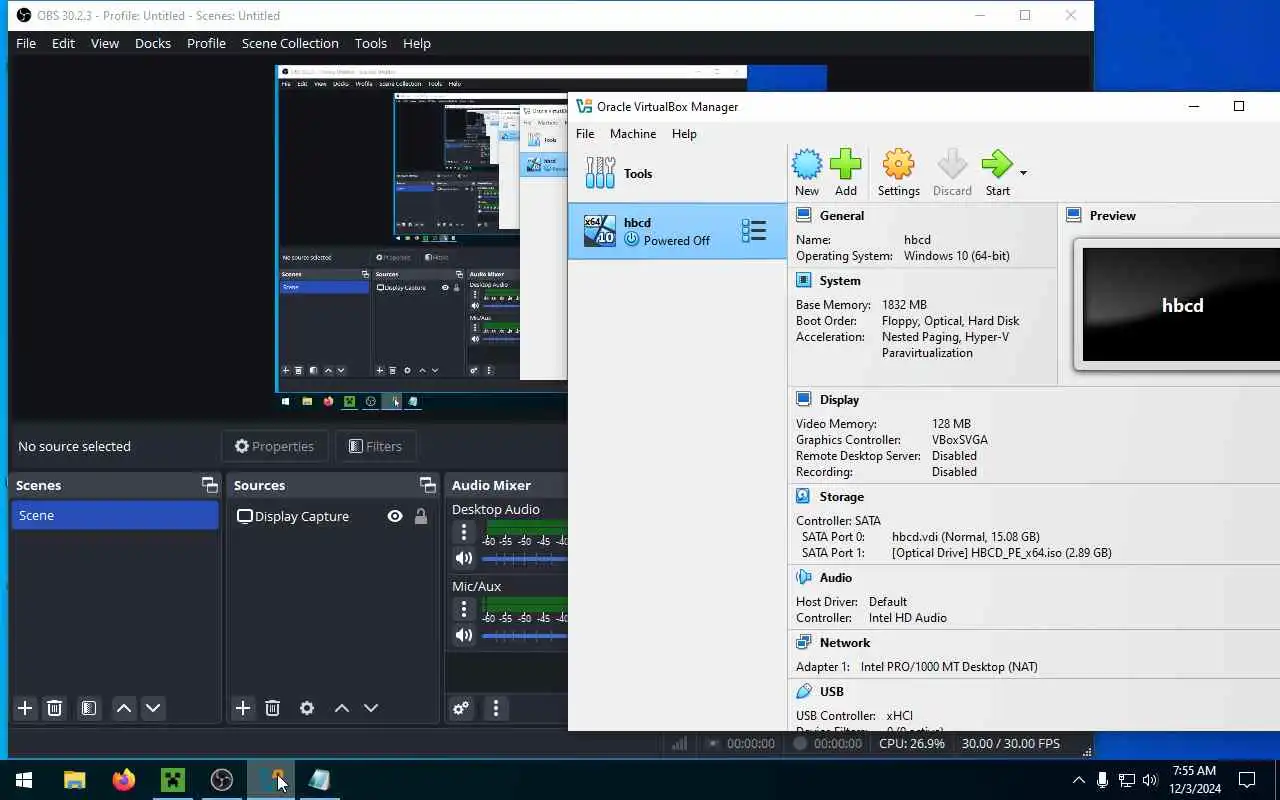This screenshot has height=800, width=1280.
Task: Open OBS Edit menu
Action: pos(63,43)
